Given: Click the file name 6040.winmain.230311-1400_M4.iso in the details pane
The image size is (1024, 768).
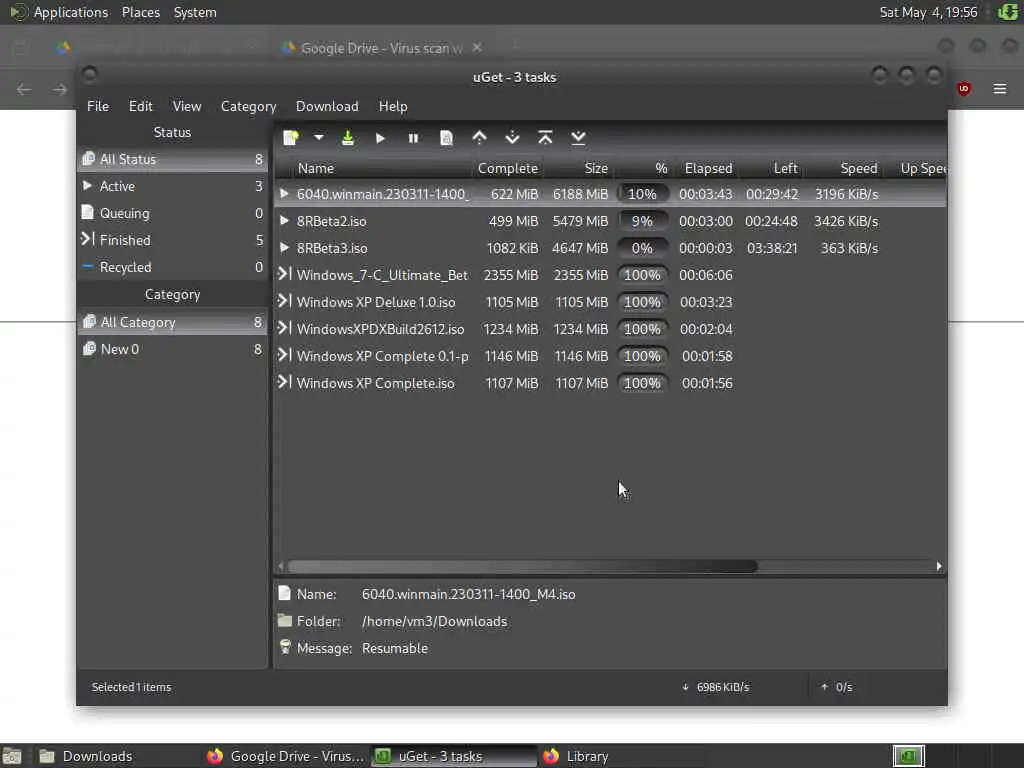Looking at the screenshot, I should 469,594.
